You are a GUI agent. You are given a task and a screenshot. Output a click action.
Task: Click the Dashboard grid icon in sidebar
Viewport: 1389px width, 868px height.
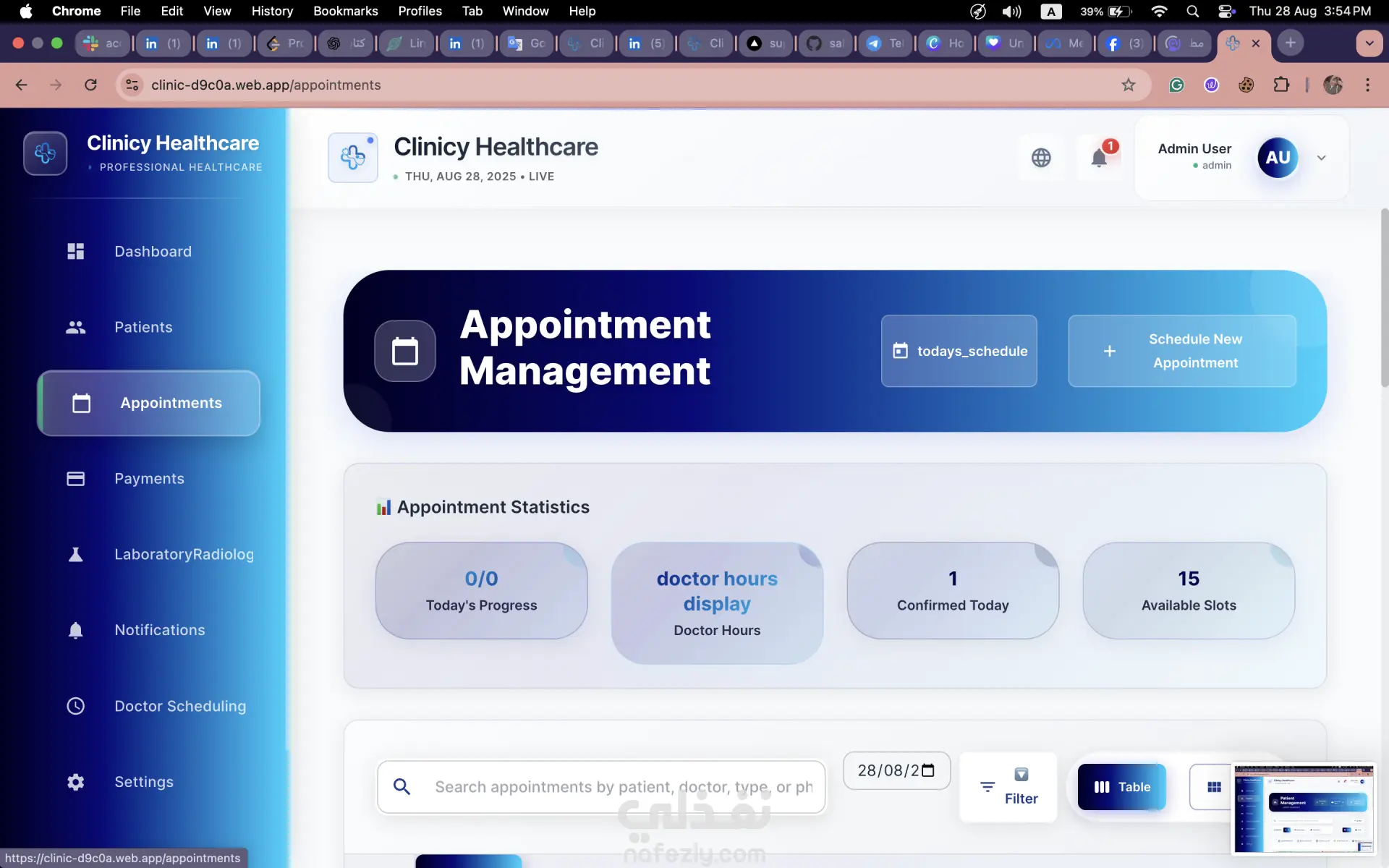76,251
